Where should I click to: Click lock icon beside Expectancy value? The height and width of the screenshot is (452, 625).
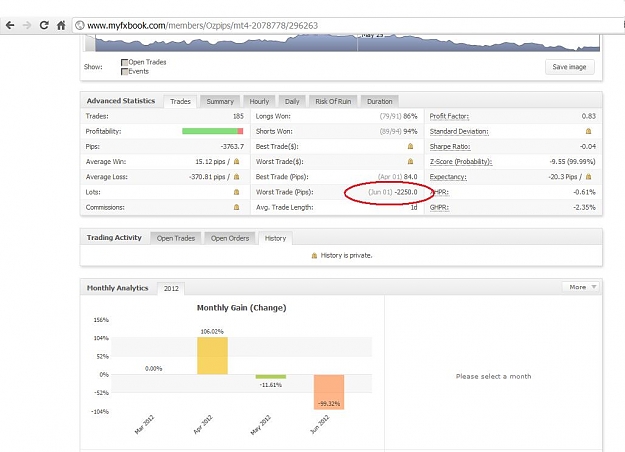588,177
